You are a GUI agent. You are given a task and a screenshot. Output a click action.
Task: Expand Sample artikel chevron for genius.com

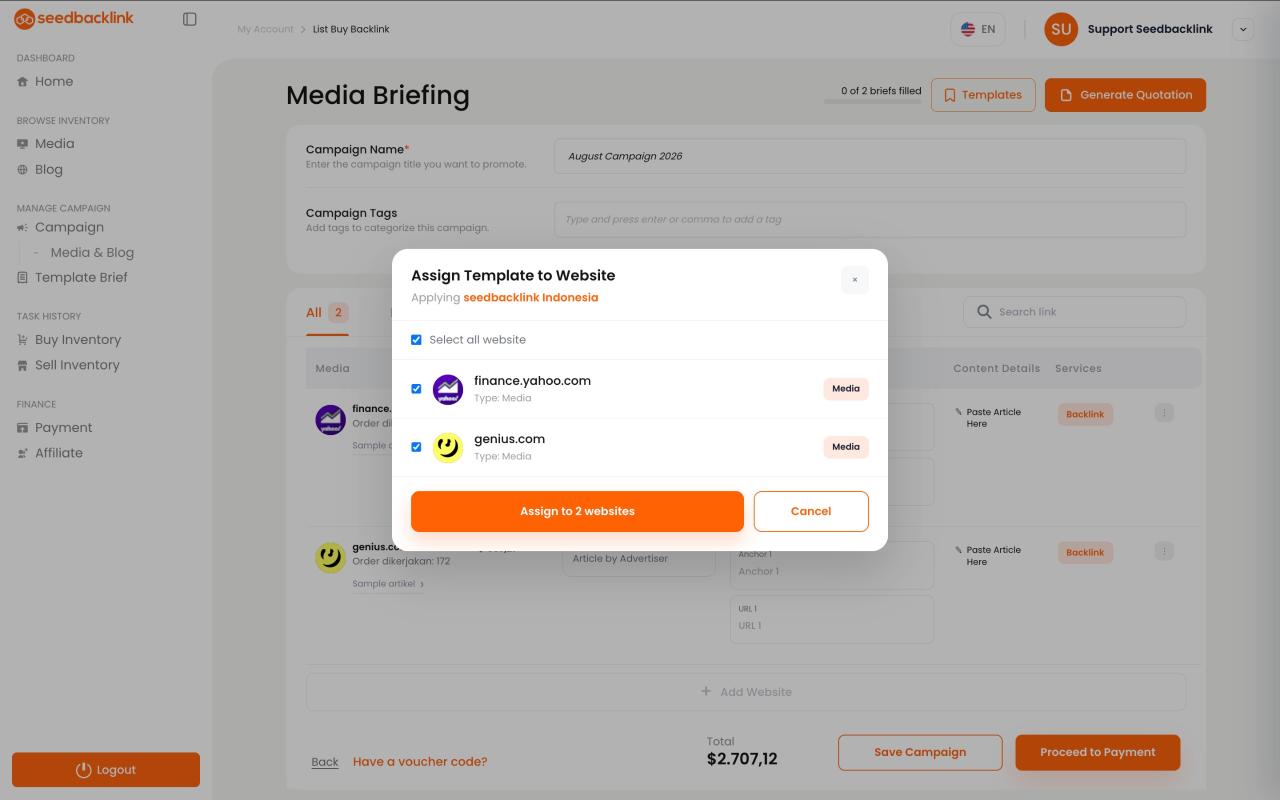pyautogui.click(x=422, y=584)
